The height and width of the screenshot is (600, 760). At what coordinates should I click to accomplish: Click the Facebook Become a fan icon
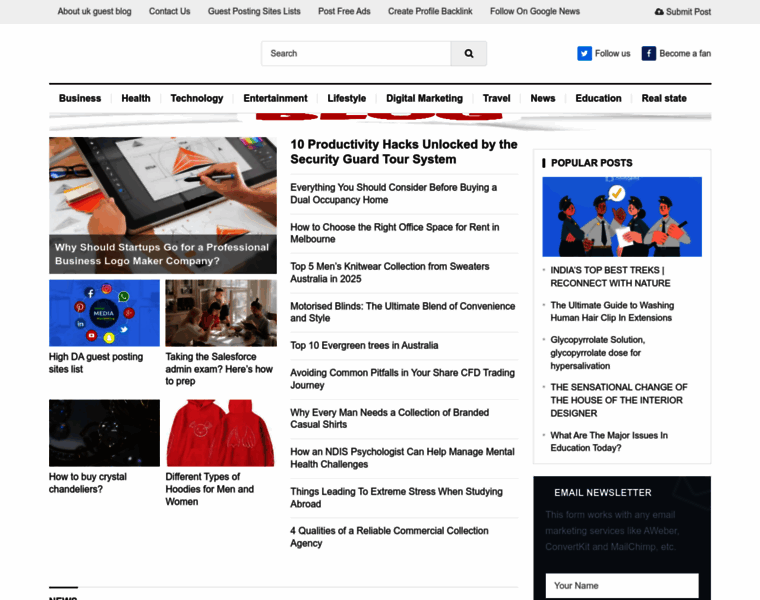(x=649, y=54)
